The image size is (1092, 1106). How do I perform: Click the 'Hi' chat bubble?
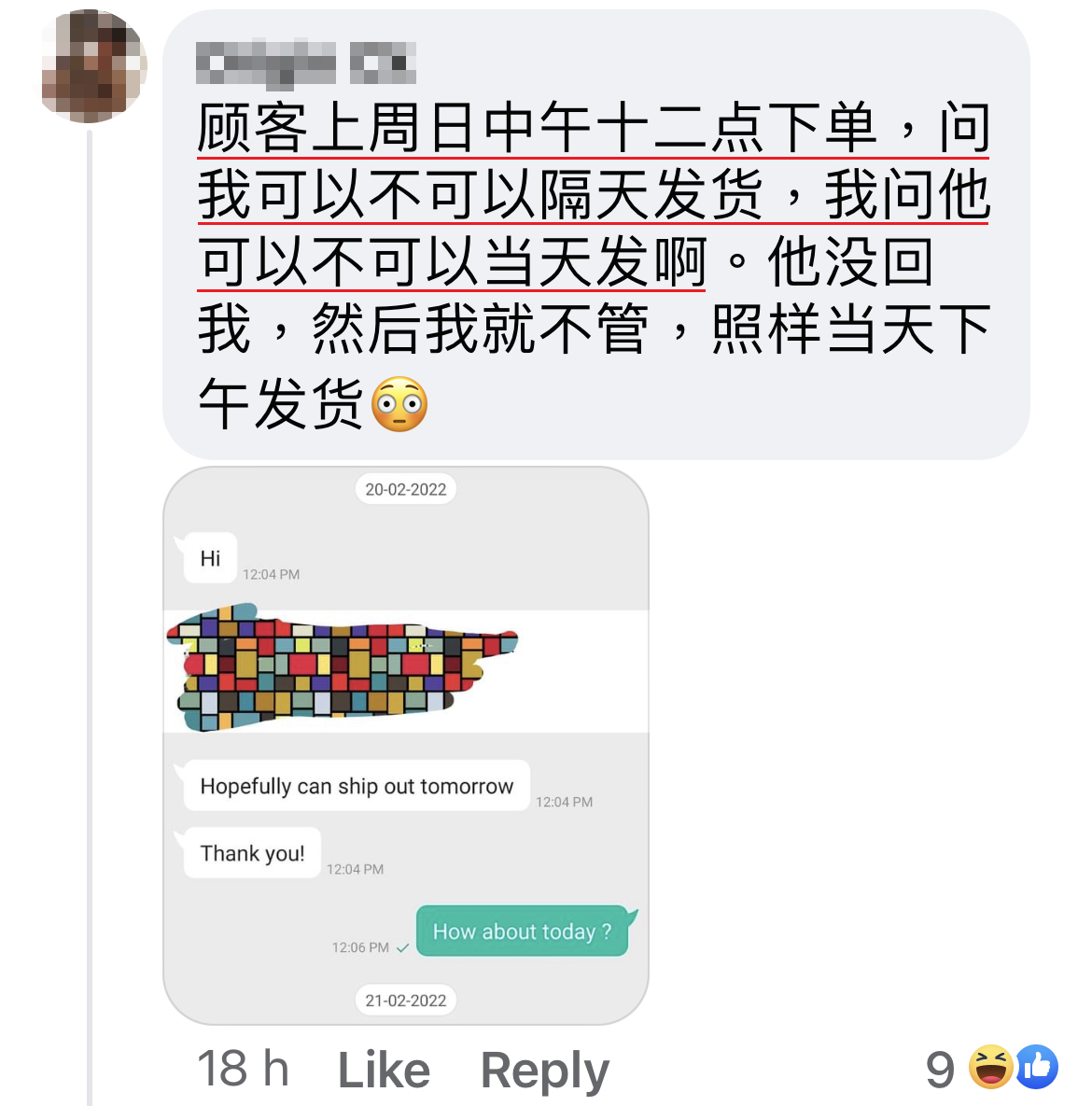click(210, 558)
